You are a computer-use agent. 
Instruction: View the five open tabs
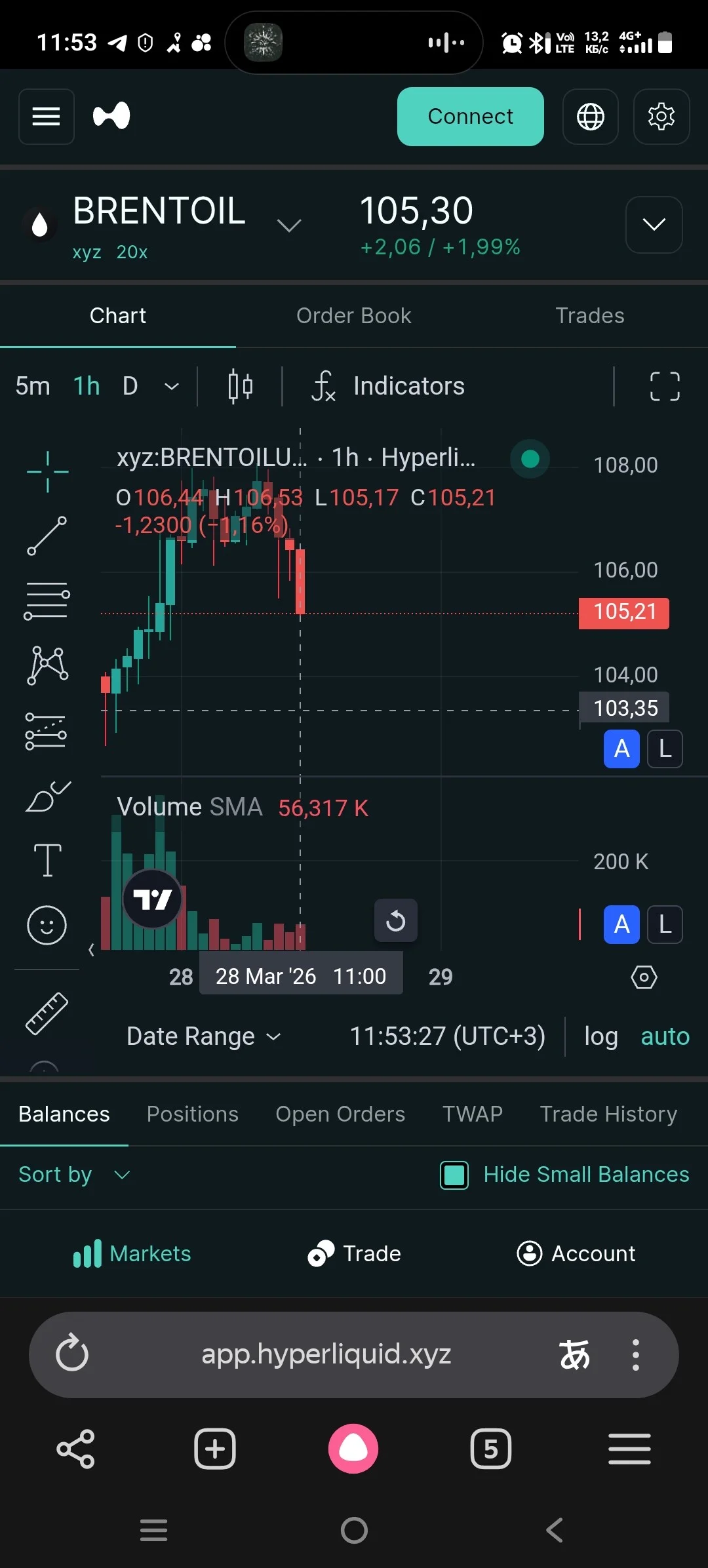[491, 1449]
